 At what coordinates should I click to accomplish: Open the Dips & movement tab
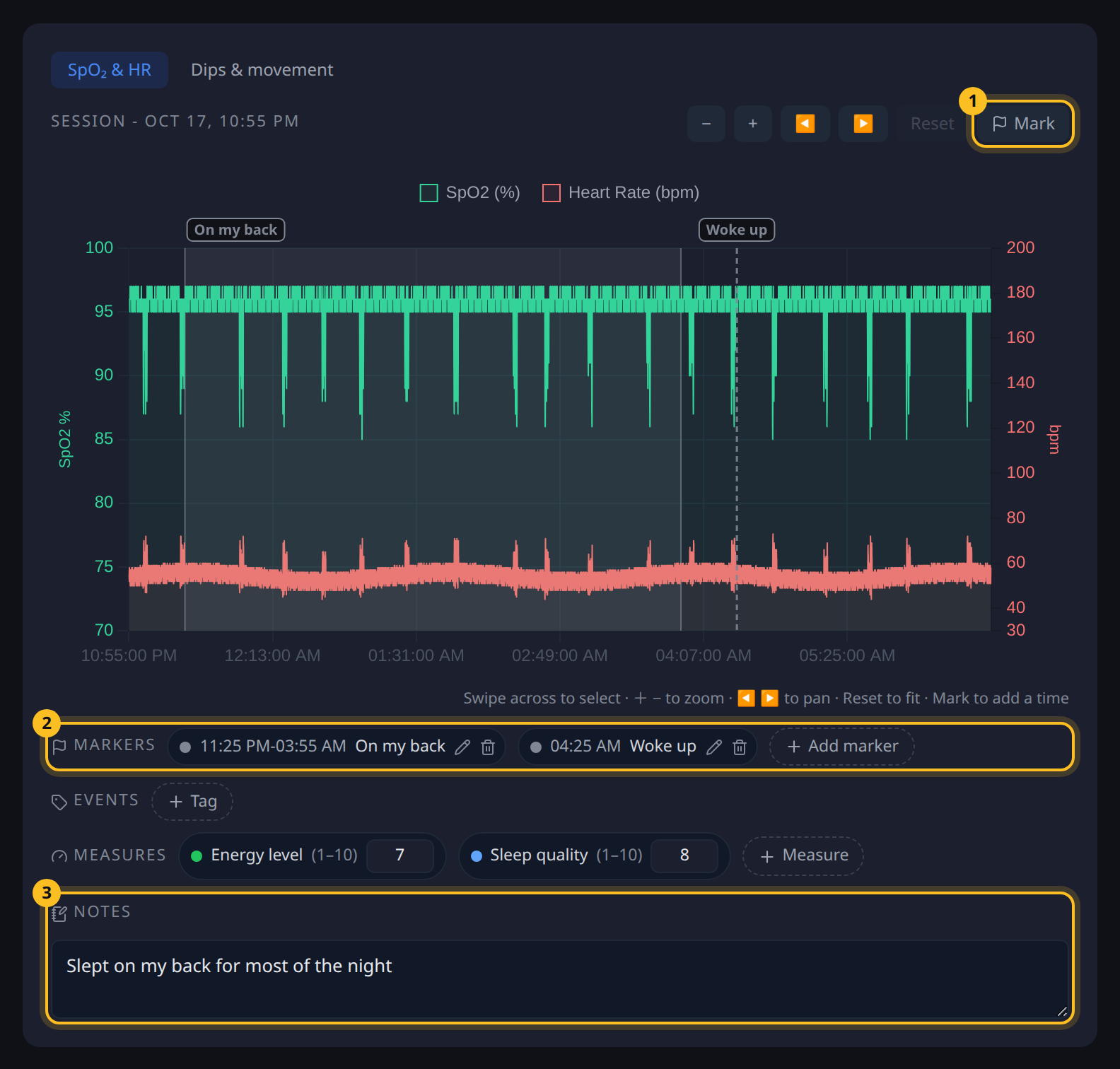262,70
